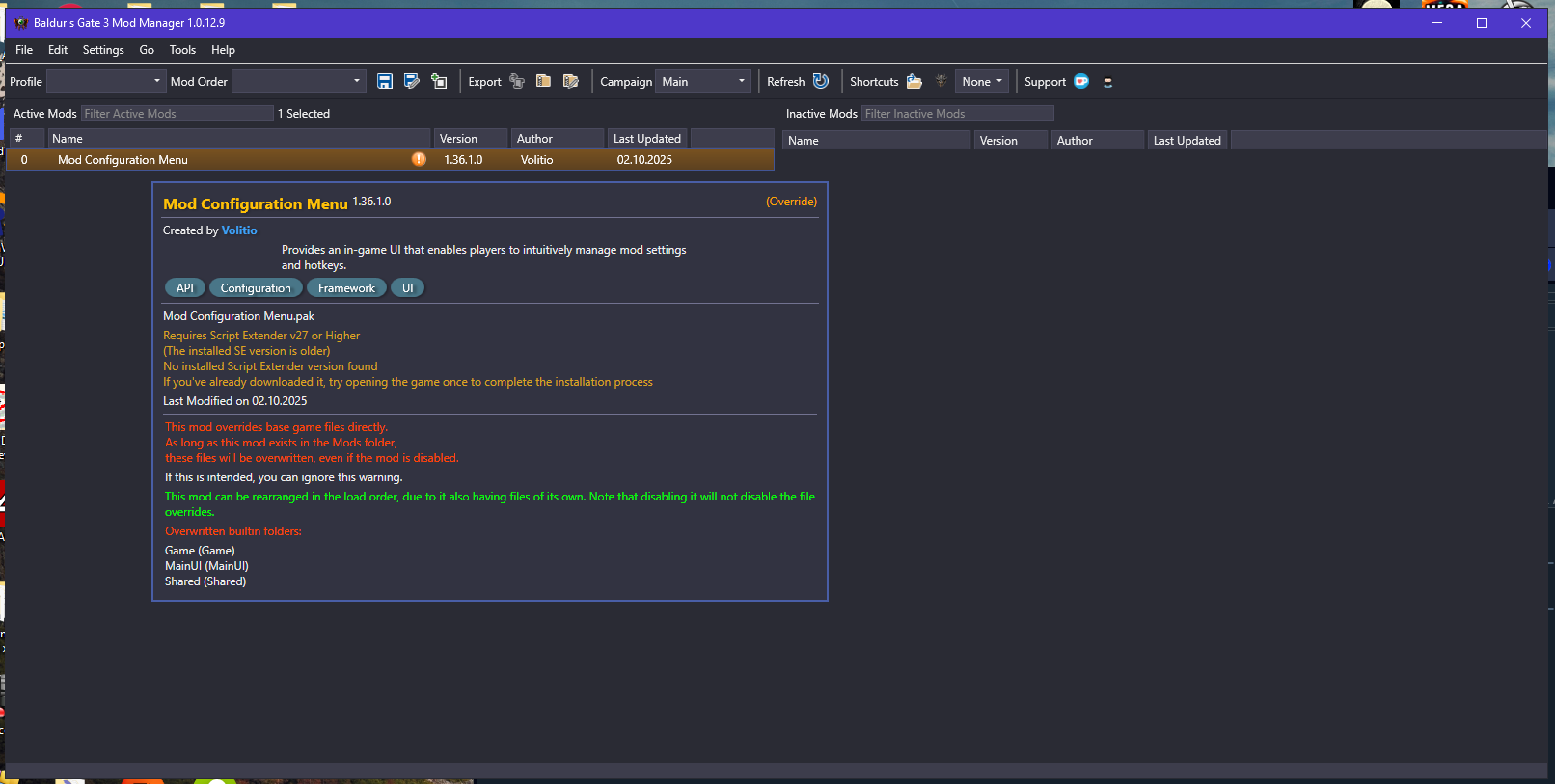Sort active mods by Name column

[239, 139]
